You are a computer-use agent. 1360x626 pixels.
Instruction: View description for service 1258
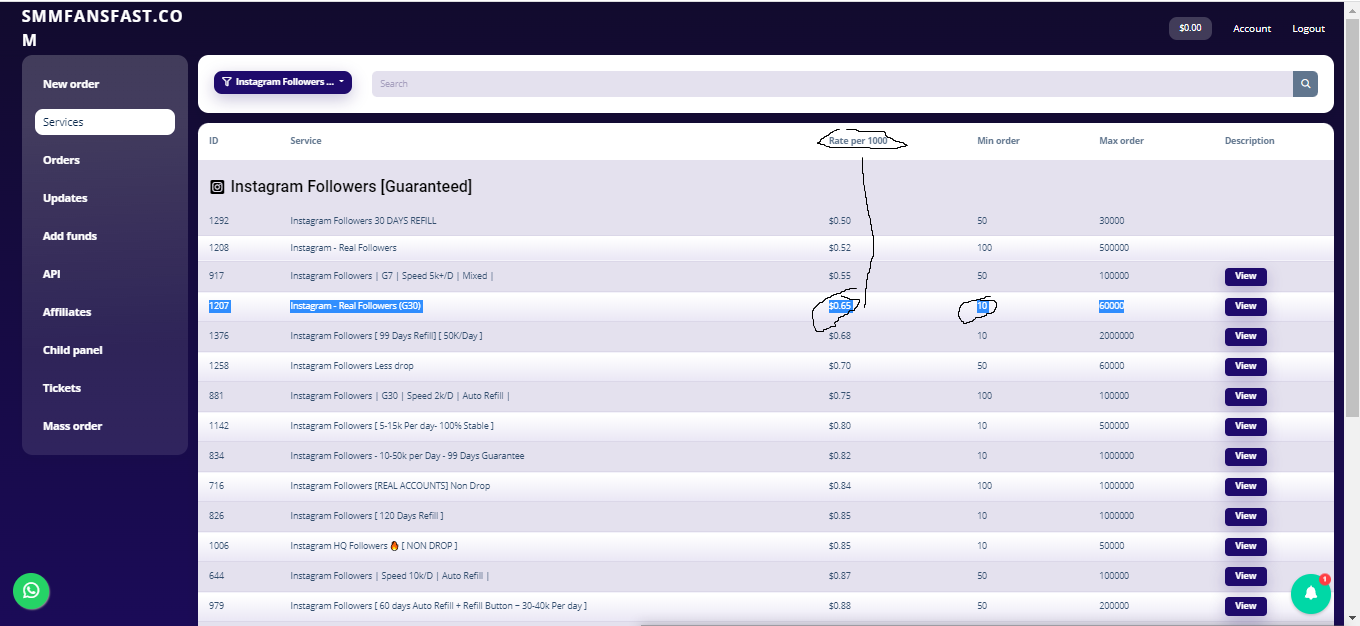pyautogui.click(x=1245, y=366)
